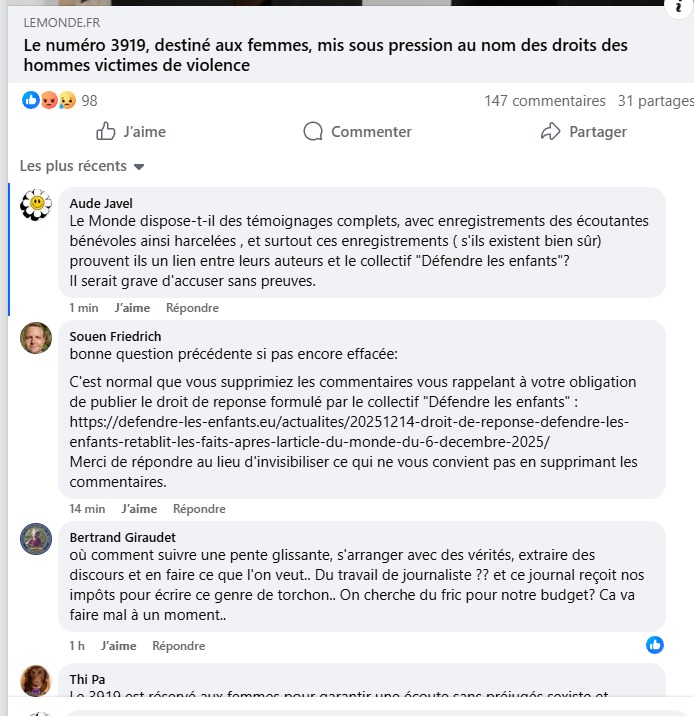This screenshot has height=716, width=694.
Task: Open Bertrand Giraudet's profile avatar
Action: point(37,539)
